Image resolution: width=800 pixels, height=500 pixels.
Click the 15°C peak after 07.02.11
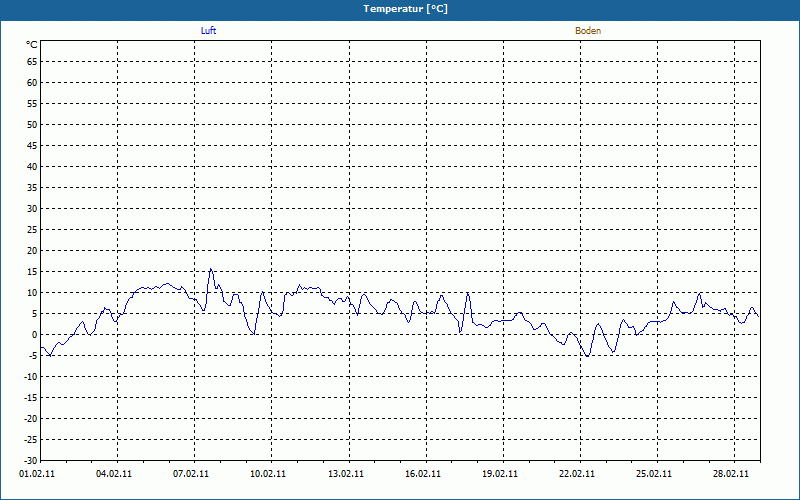(x=211, y=269)
